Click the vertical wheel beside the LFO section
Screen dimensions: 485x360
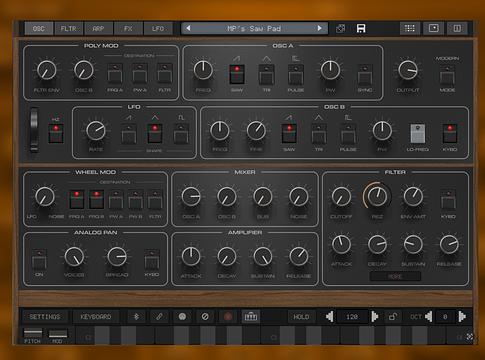[34, 130]
